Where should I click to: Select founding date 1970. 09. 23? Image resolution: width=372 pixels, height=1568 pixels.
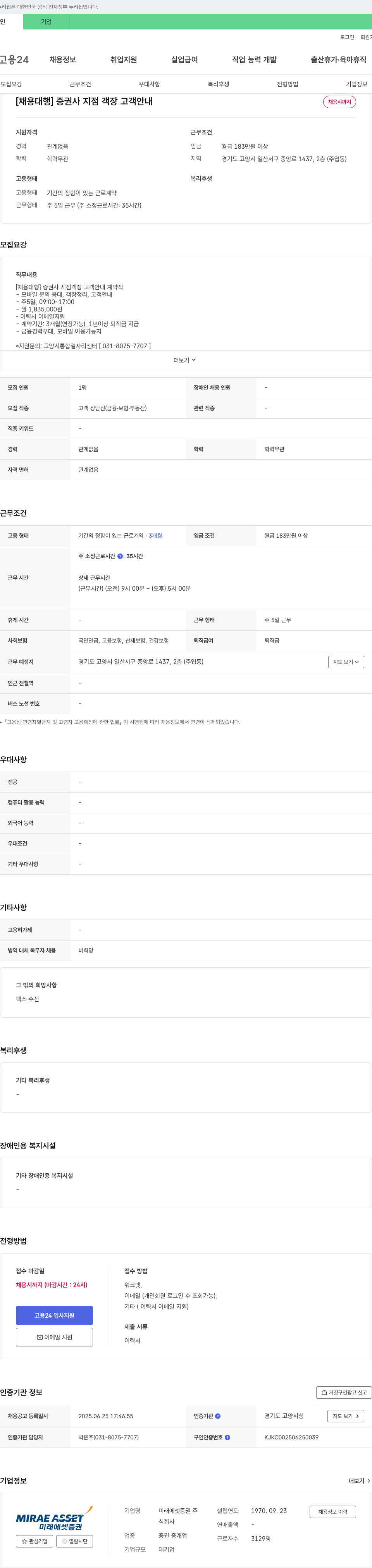[269, 1511]
